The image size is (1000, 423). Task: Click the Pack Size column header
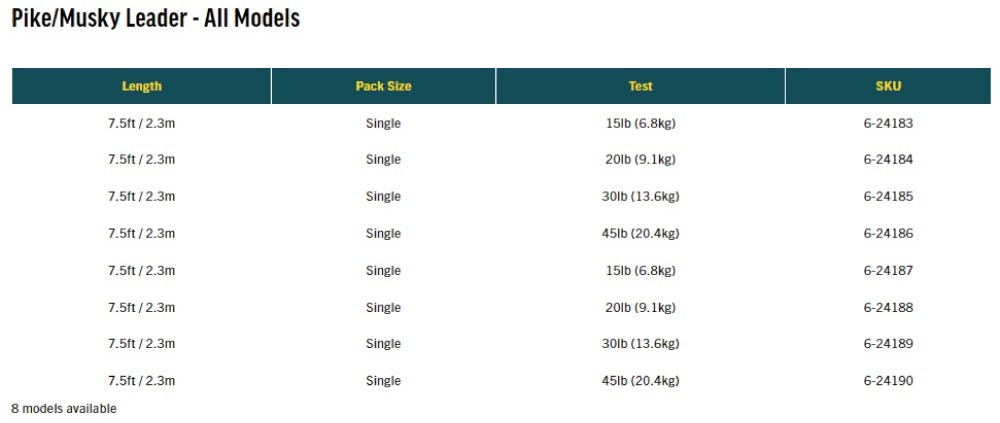[383, 86]
